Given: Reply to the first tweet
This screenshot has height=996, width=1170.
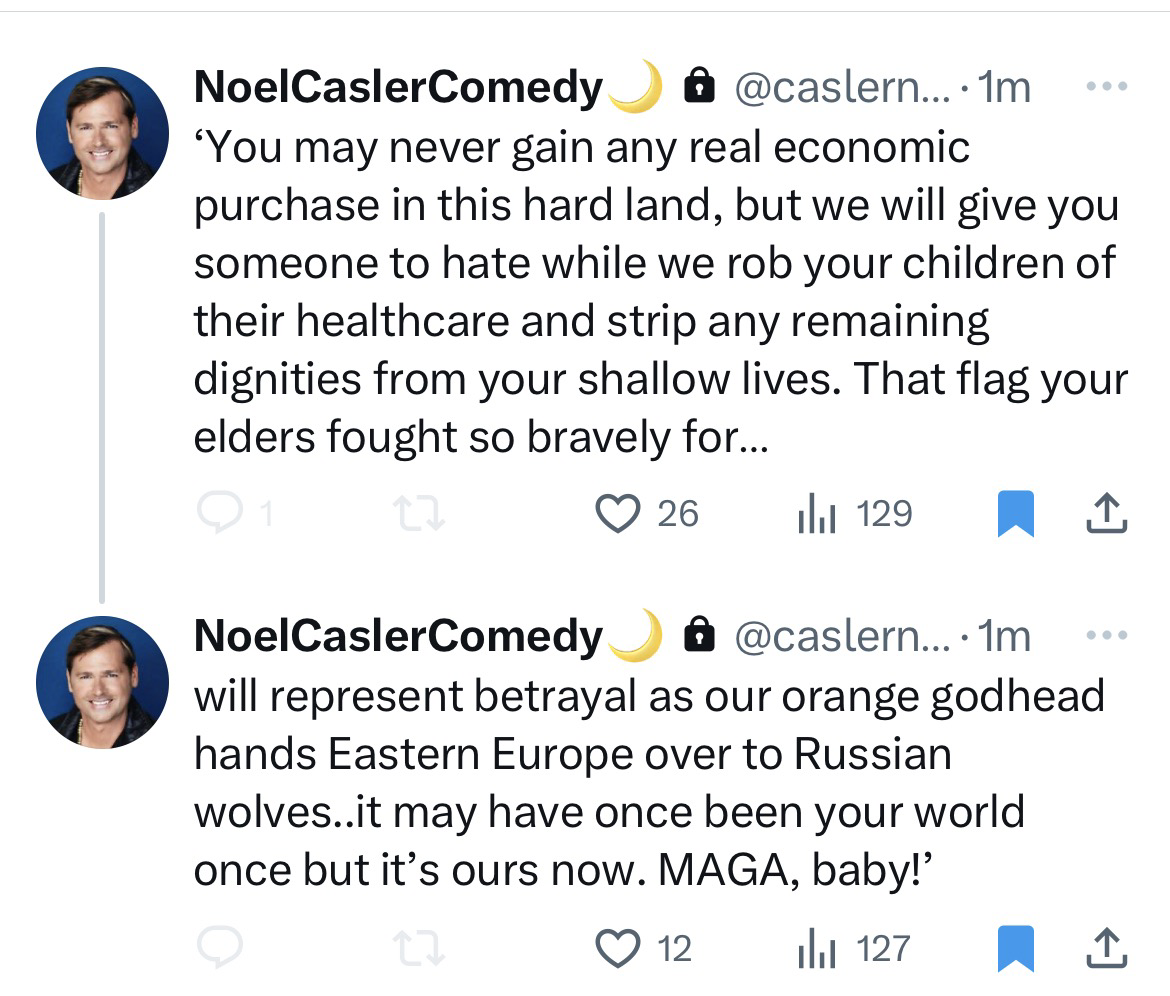Looking at the screenshot, I should [216, 514].
